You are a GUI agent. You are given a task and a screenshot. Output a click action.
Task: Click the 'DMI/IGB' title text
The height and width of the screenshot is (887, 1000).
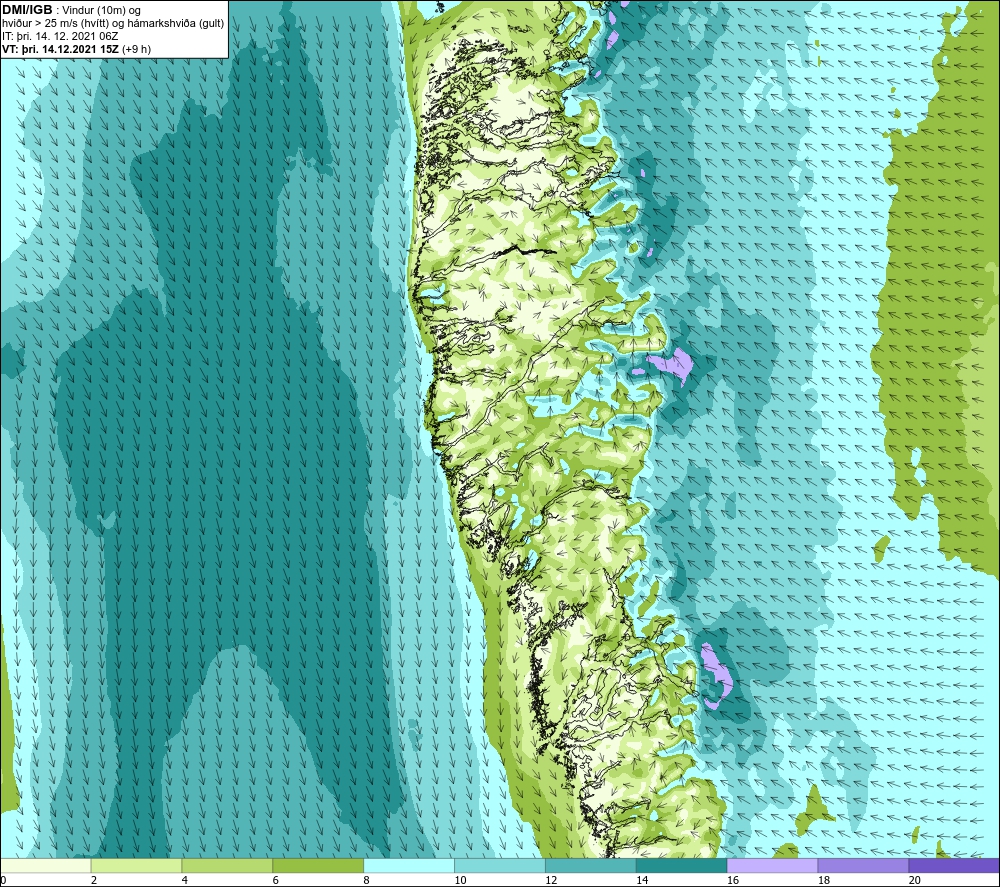(27, 10)
